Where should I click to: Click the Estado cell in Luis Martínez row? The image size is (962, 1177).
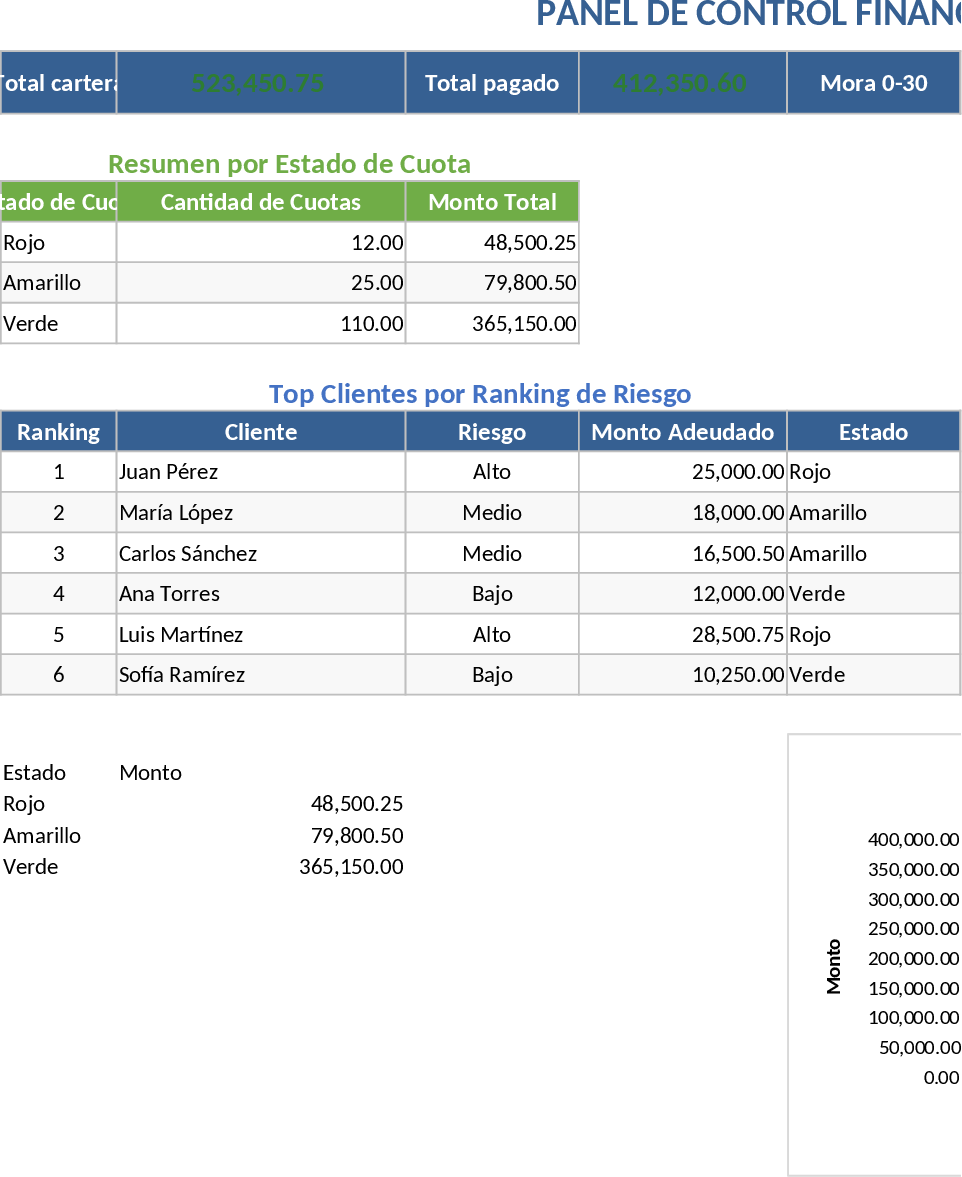click(873, 635)
